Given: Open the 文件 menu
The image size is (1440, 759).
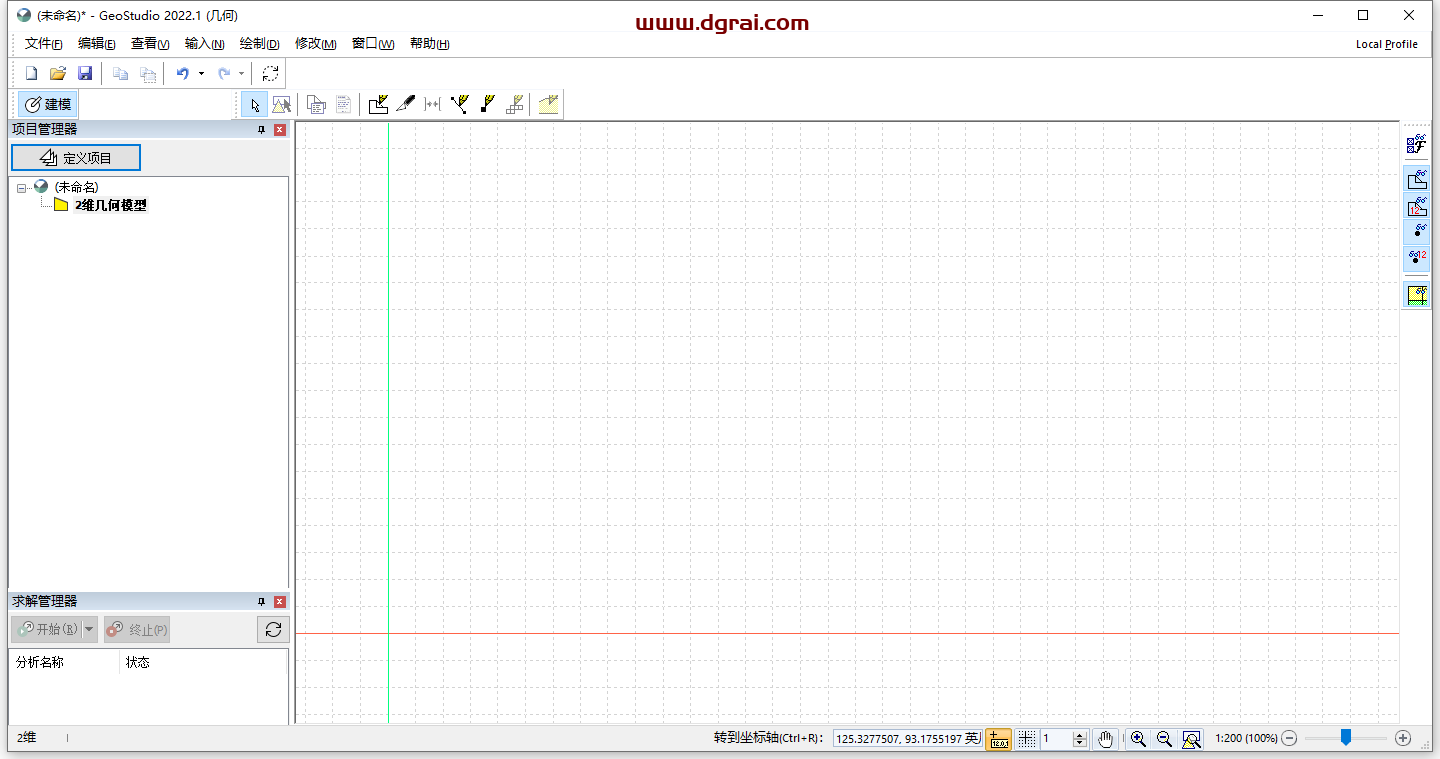Looking at the screenshot, I should click(x=44, y=44).
